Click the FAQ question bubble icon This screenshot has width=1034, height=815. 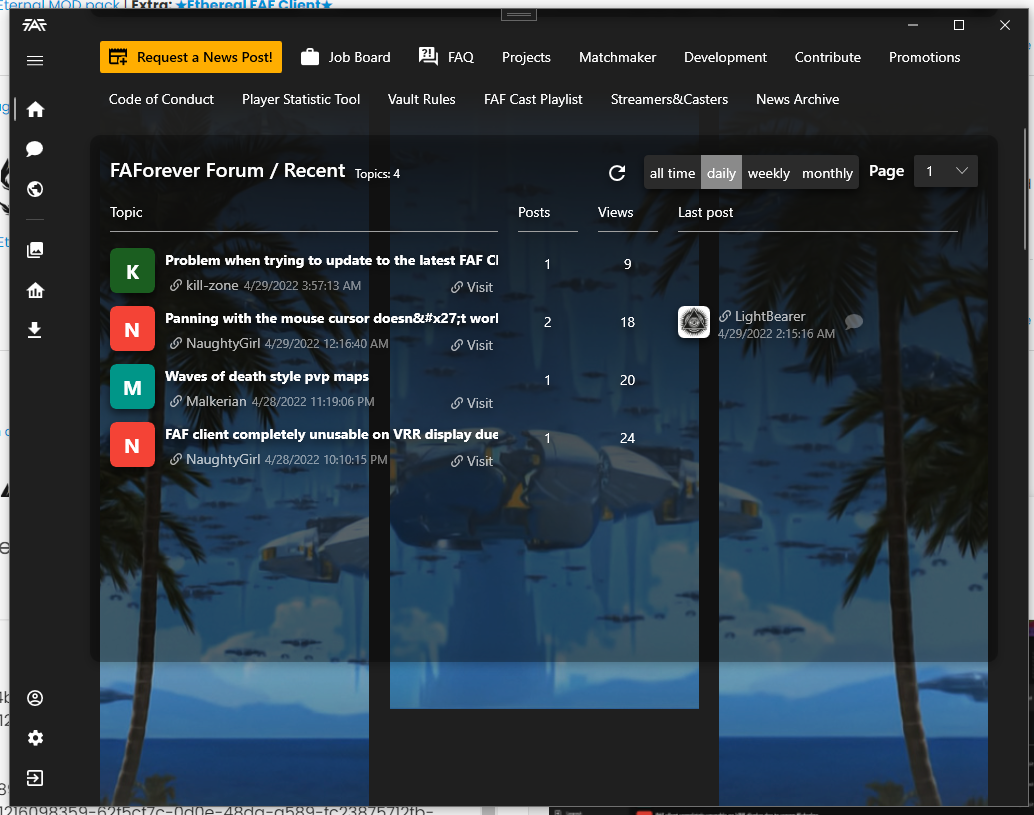(429, 57)
